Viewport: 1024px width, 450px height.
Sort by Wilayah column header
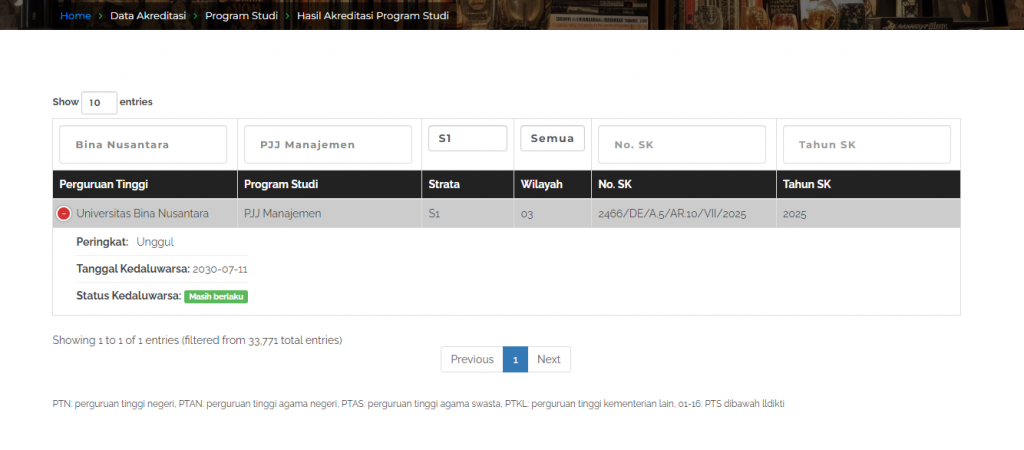[552, 184]
